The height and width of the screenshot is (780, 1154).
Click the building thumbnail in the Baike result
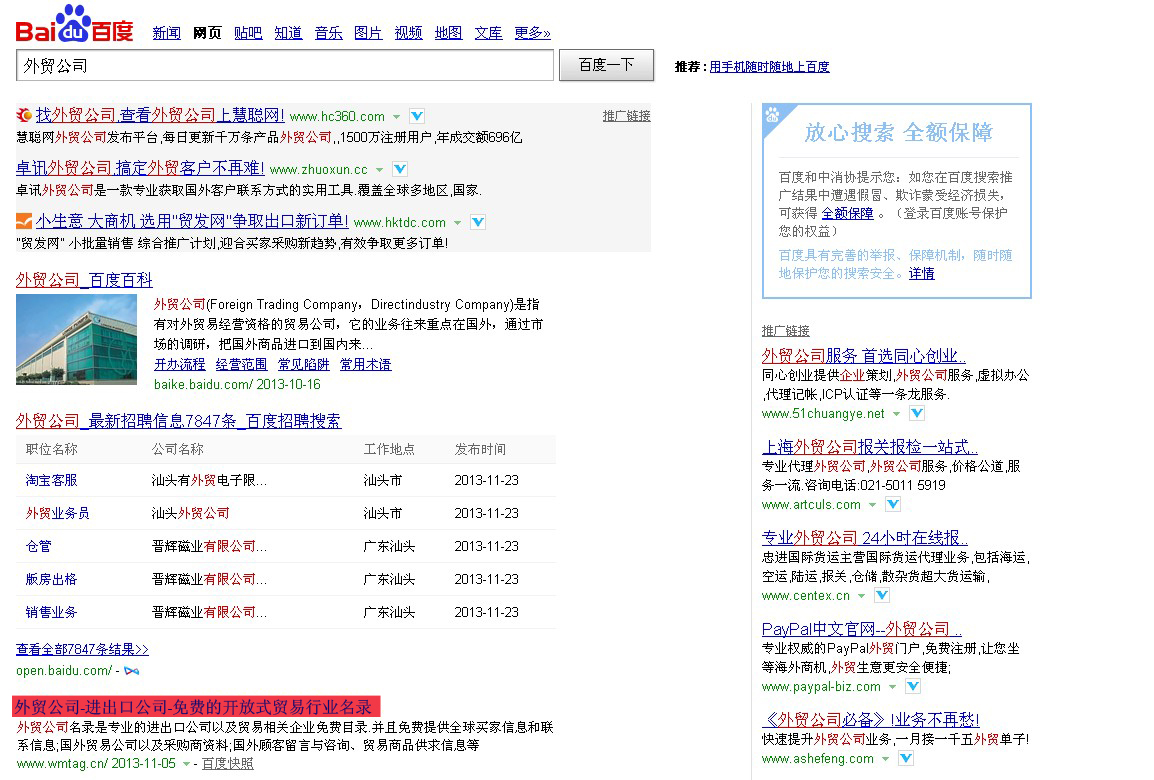[x=76, y=339]
